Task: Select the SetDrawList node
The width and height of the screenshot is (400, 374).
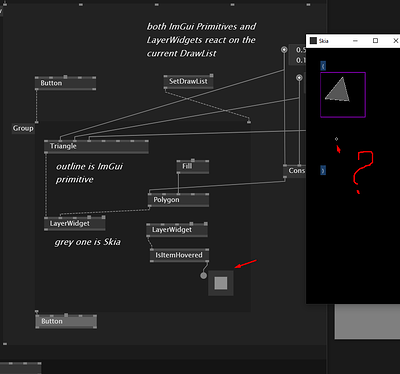Action: (188, 81)
